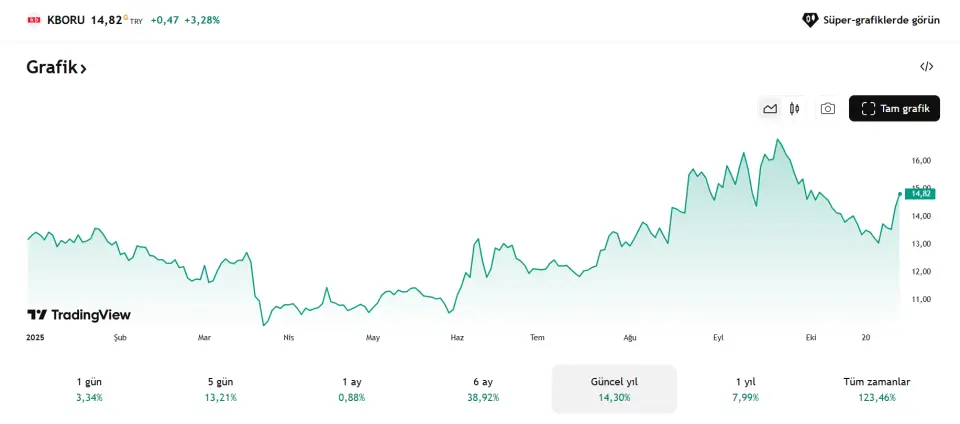Choose the 1 ay range tab

352,389
